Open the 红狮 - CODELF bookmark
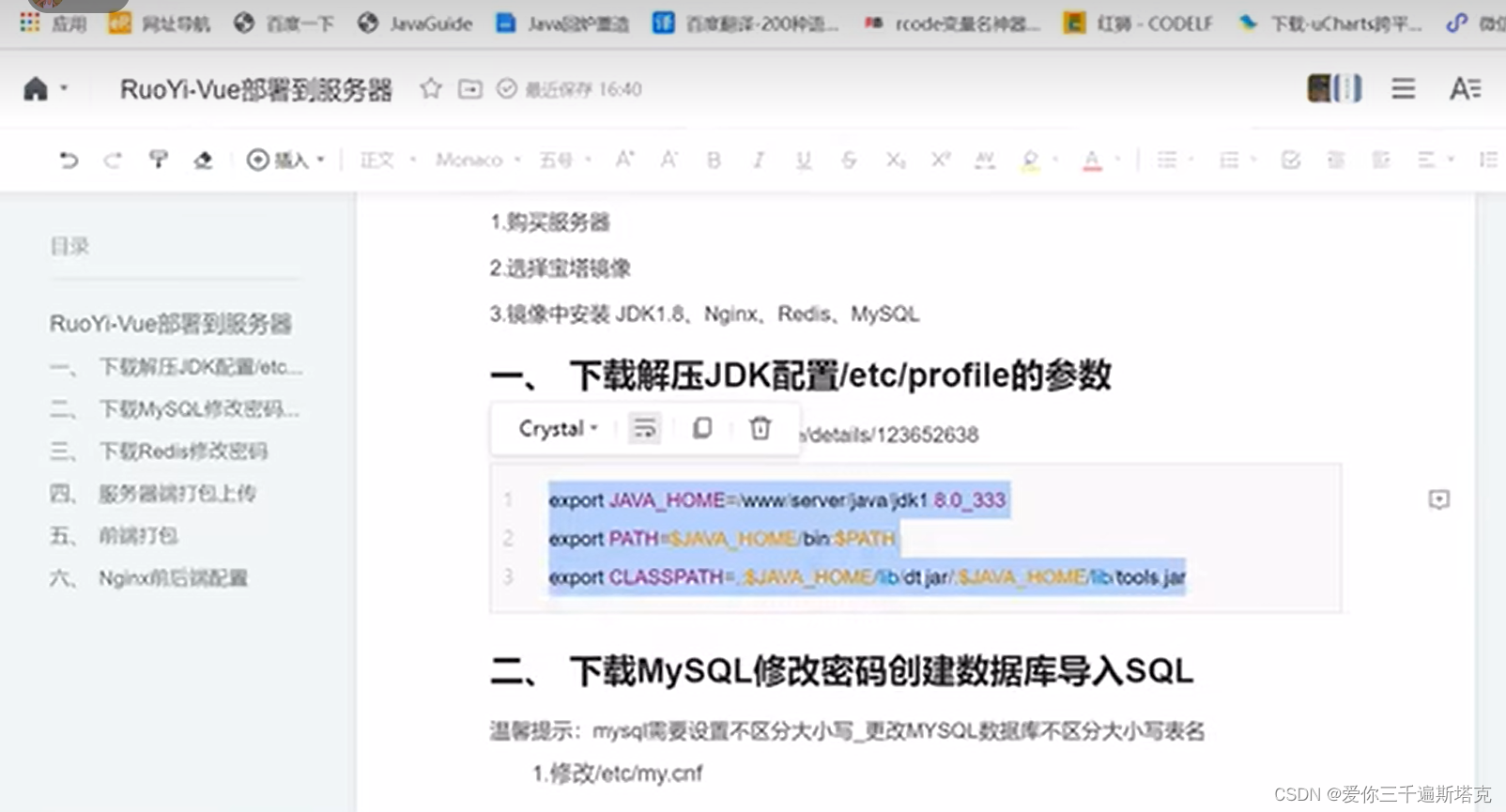The image size is (1506, 812). (x=1139, y=23)
